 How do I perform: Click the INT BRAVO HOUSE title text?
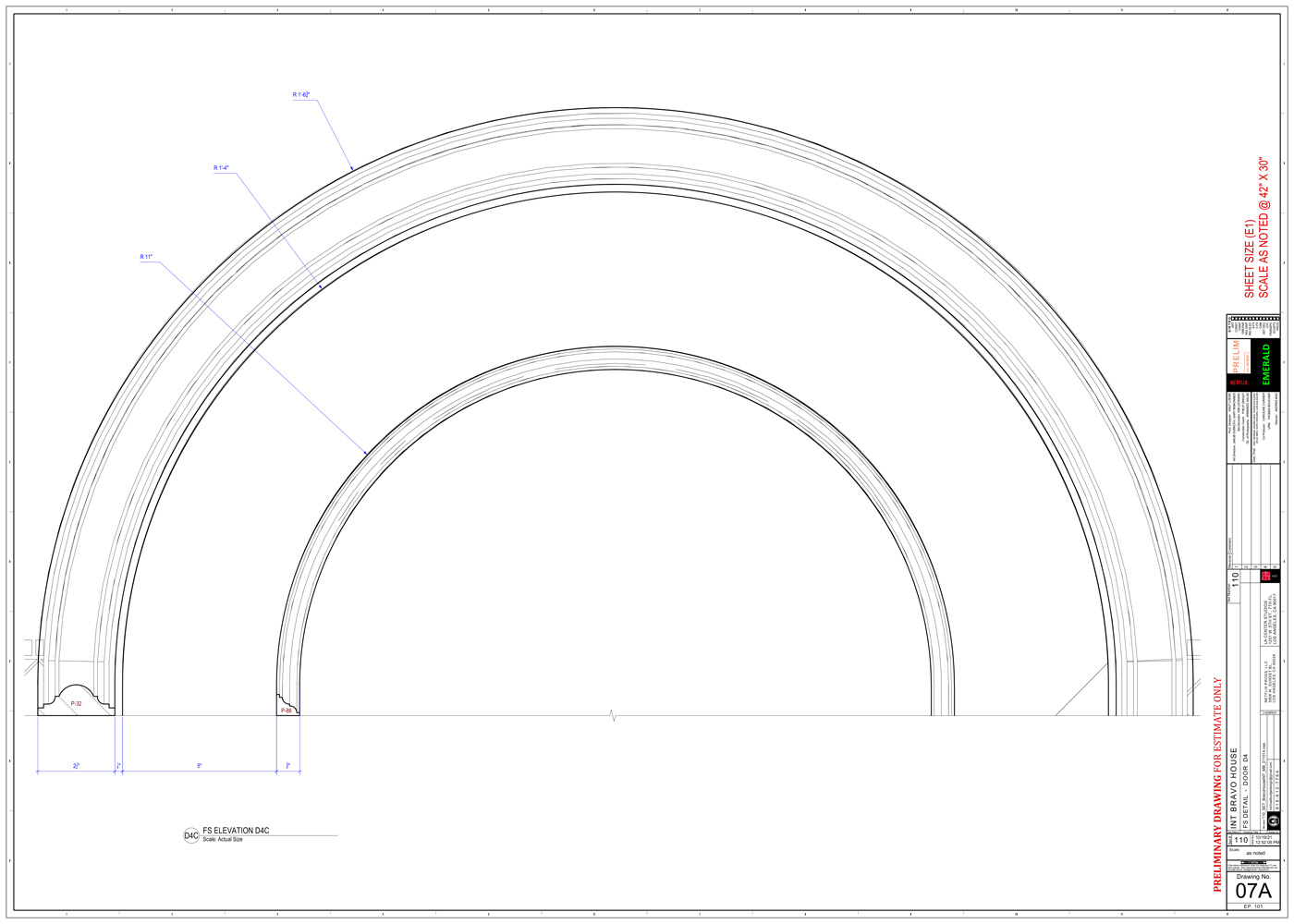click(x=1233, y=788)
